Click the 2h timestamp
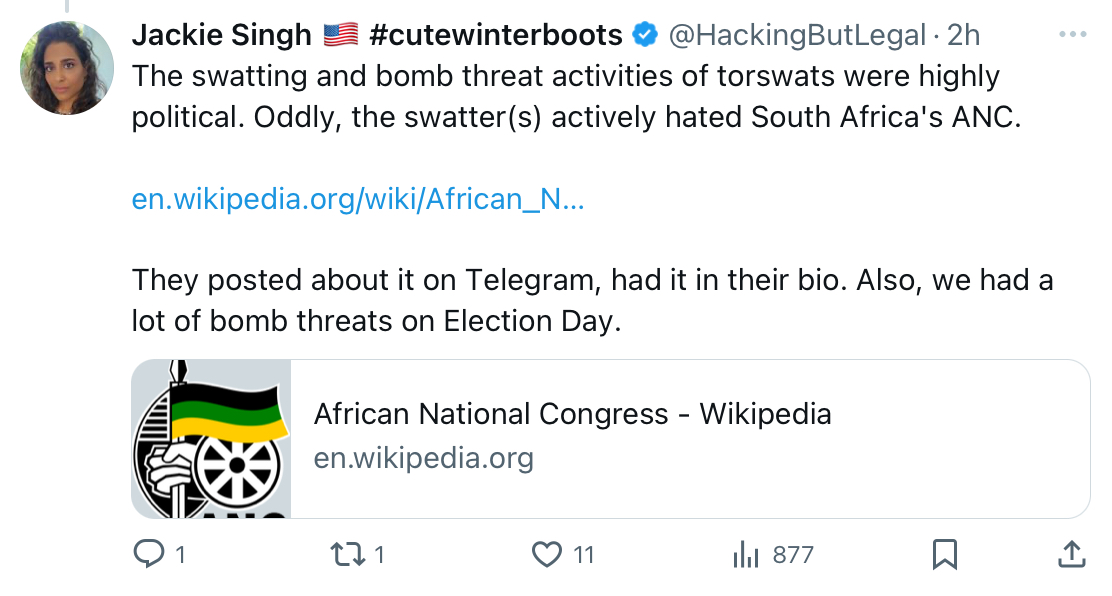Image resolution: width=1112 pixels, height=596 pixels. pyautogui.click(x=963, y=35)
